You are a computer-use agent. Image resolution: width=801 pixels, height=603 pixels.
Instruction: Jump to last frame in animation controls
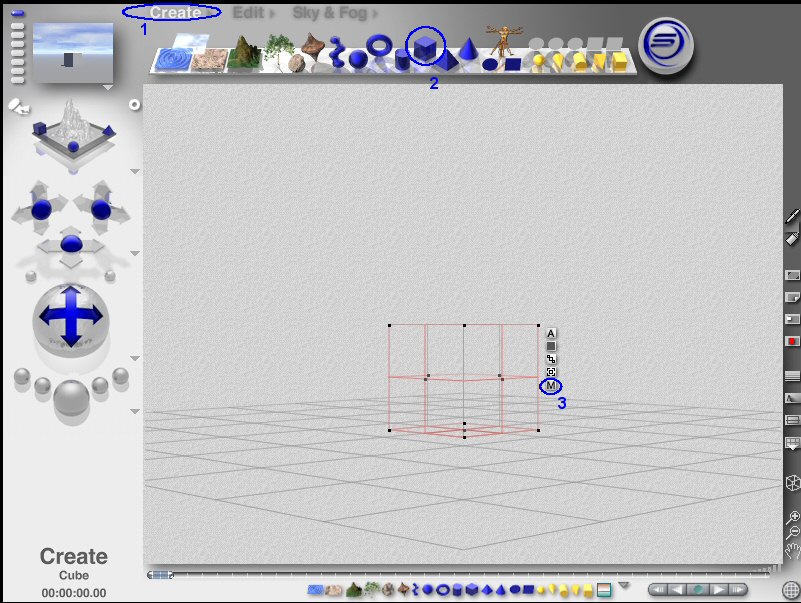(737, 590)
